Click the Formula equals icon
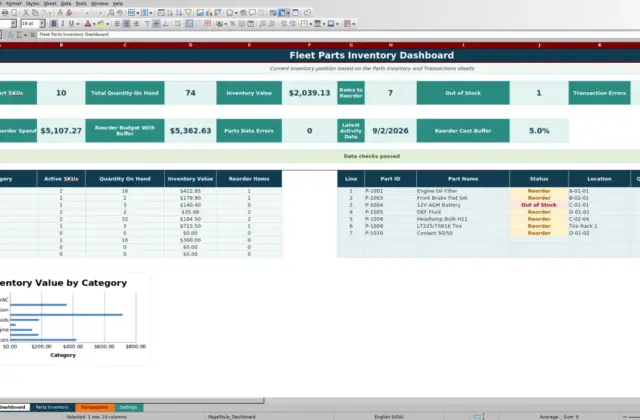 32,35
